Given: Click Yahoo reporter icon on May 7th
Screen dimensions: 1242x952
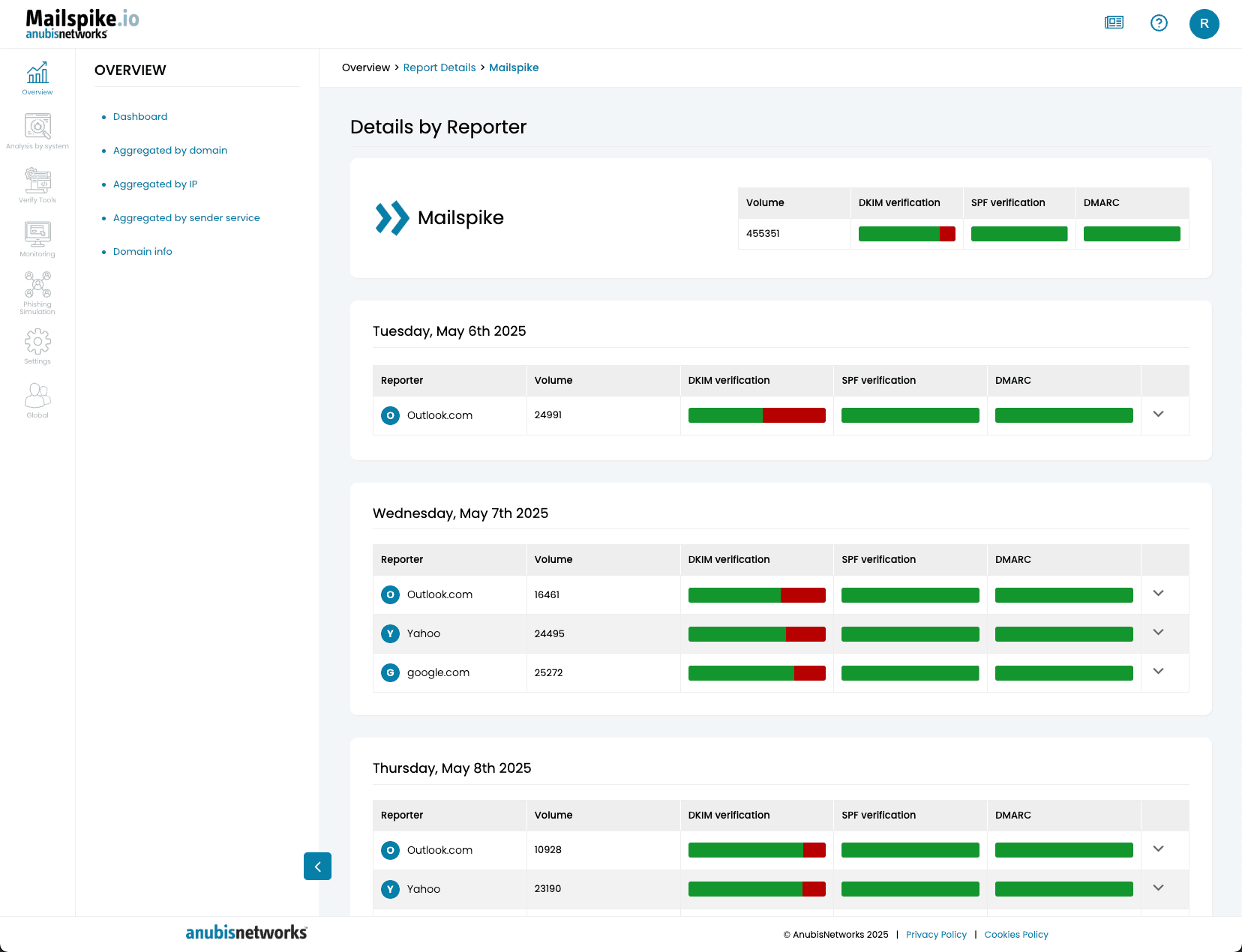Looking at the screenshot, I should click(x=390, y=633).
